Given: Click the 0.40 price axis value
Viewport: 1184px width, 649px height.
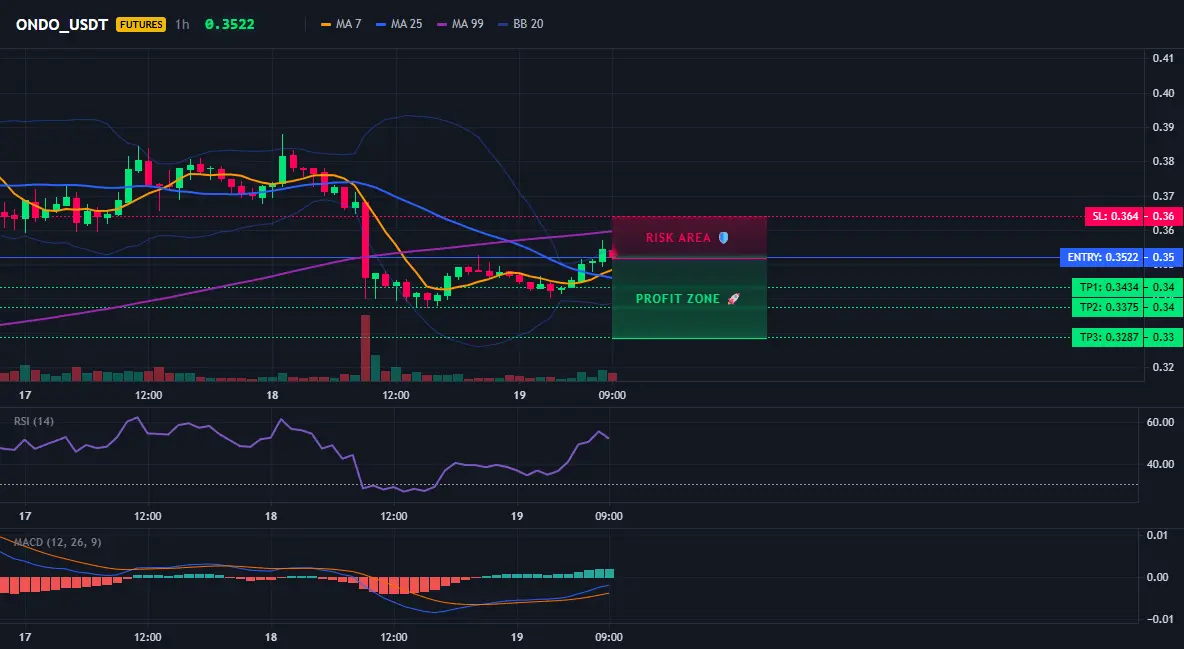Looking at the screenshot, I should (1163, 93).
